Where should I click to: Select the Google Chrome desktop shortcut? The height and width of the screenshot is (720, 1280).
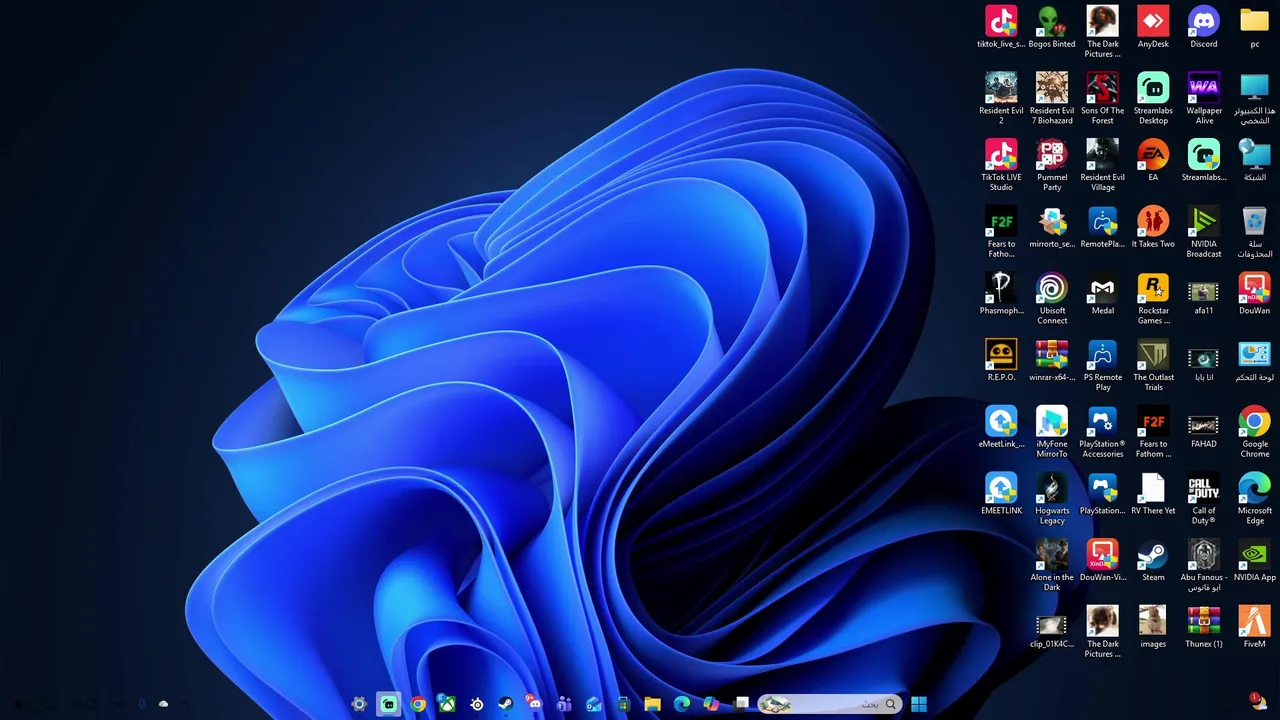[1255, 432]
